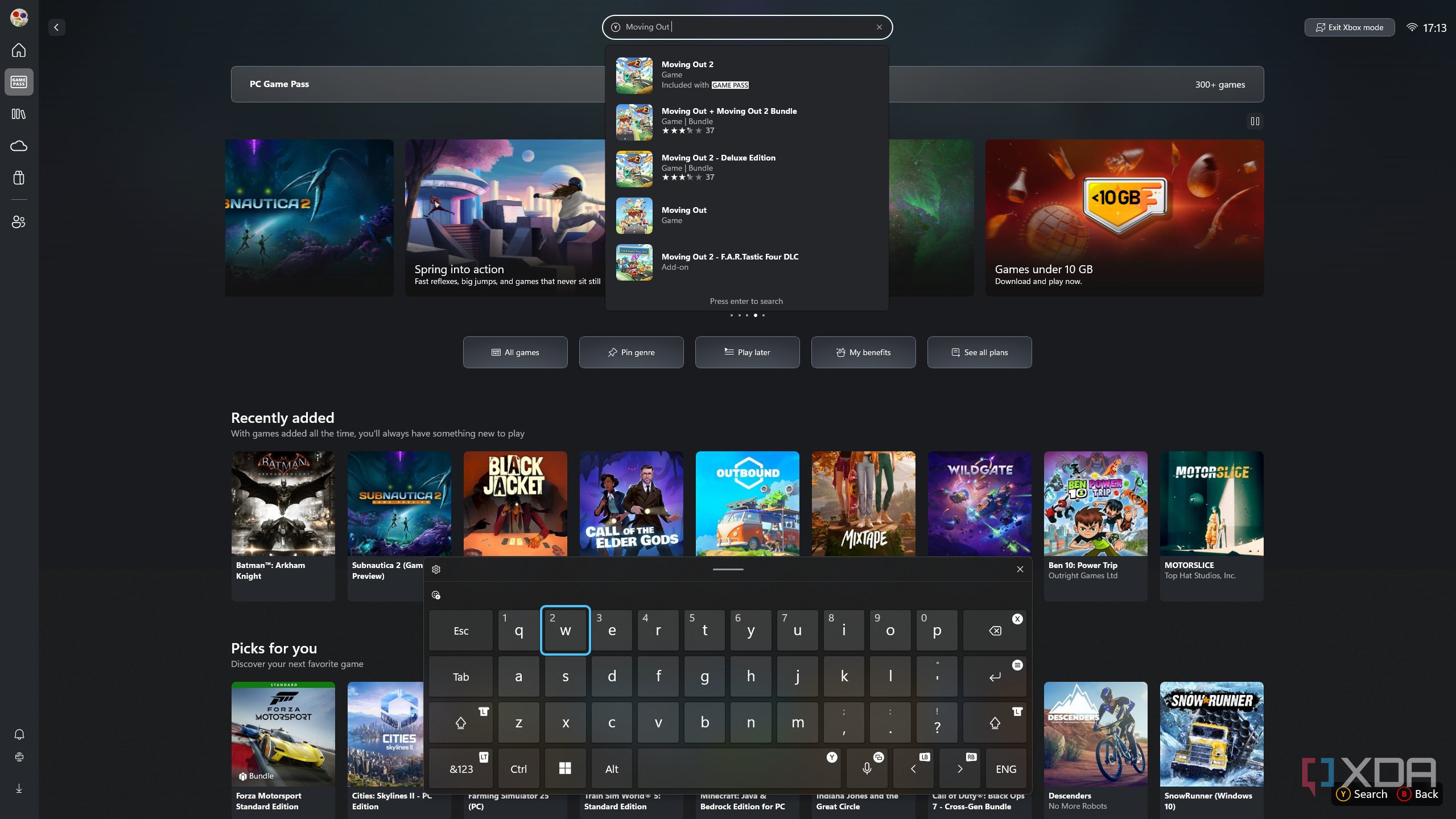Open the Home icon in the sidebar

(x=19, y=50)
